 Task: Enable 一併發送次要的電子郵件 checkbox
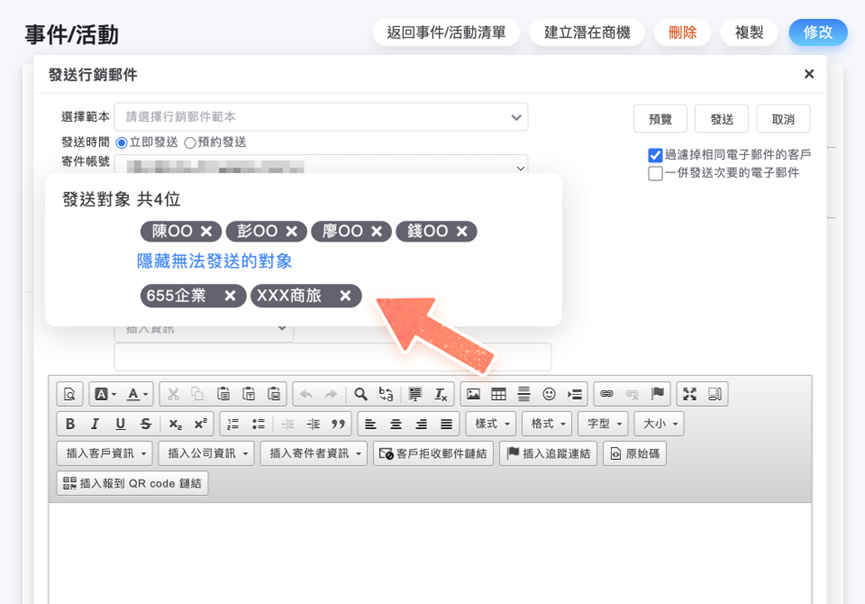(x=656, y=173)
